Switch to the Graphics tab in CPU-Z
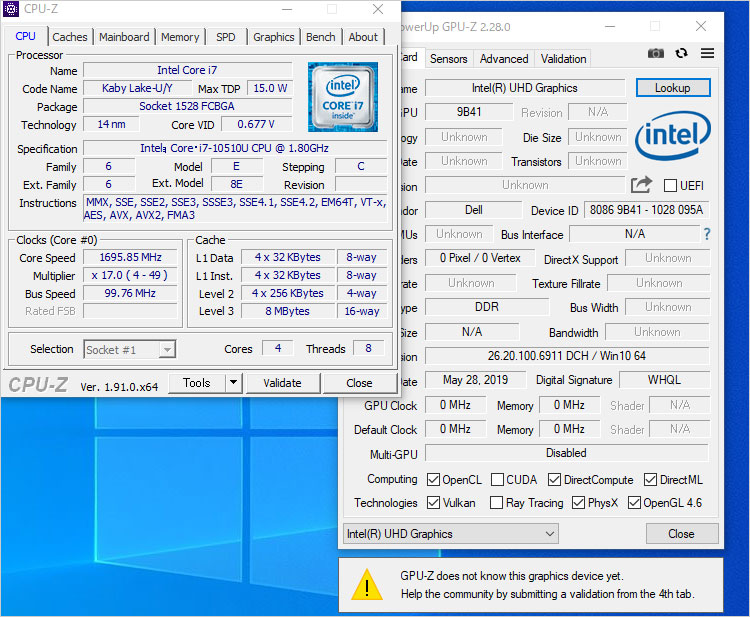This screenshot has width=750, height=617. (x=274, y=37)
